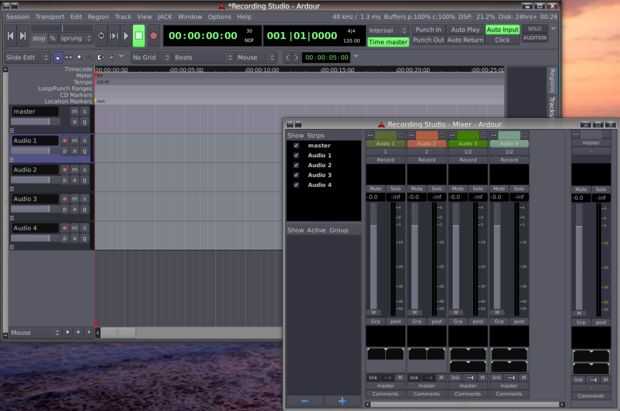Screen dimensions: 620x411
Task: Open the Mouse zoom focus dropdown in toolbar
Action: tap(255, 58)
